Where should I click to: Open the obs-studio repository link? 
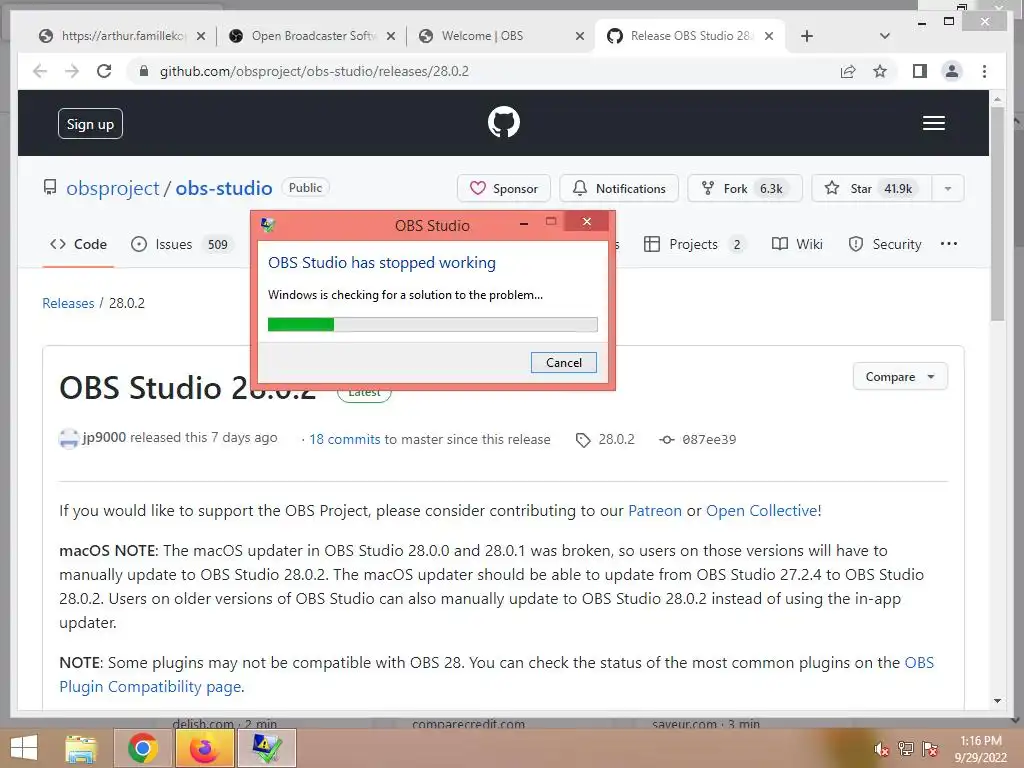click(x=223, y=188)
